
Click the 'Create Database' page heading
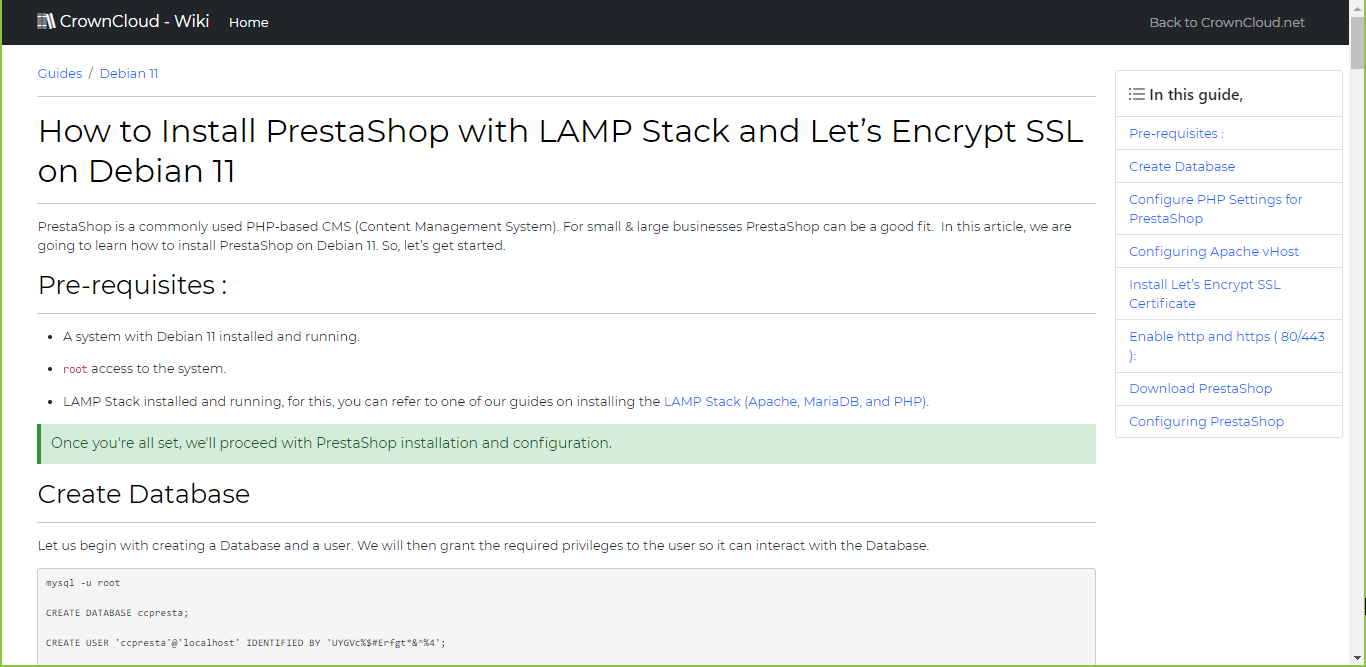(x=143, y=493)
